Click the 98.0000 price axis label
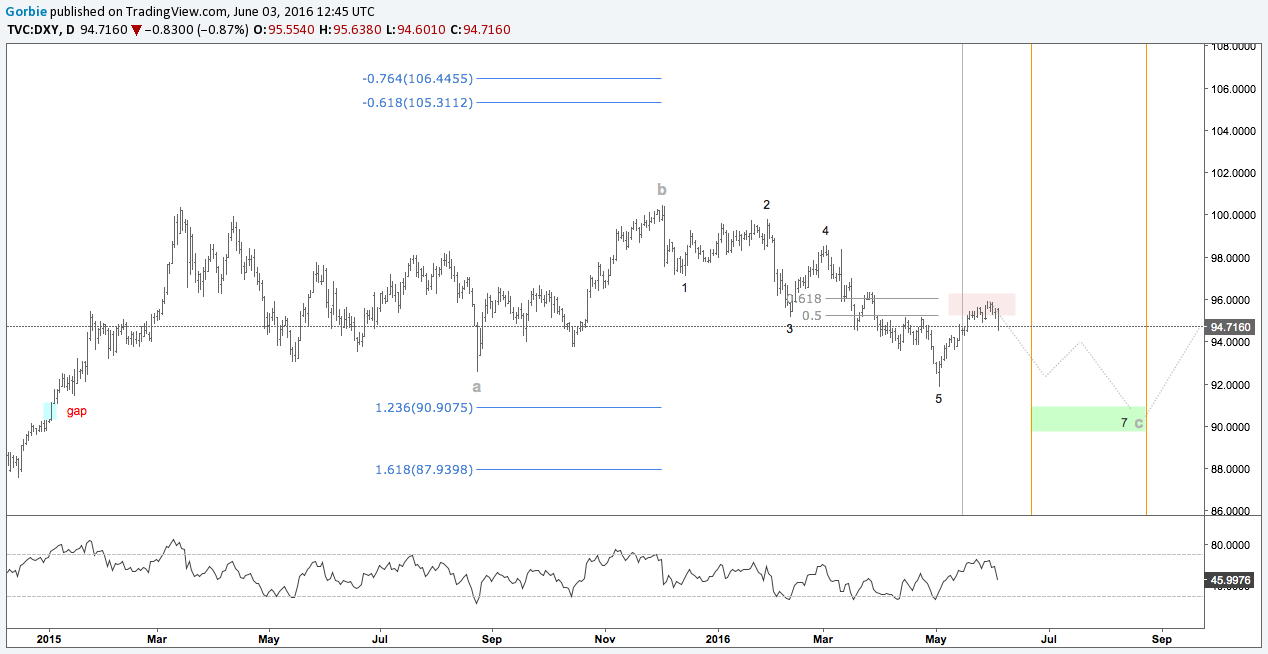 point(1232,258)
